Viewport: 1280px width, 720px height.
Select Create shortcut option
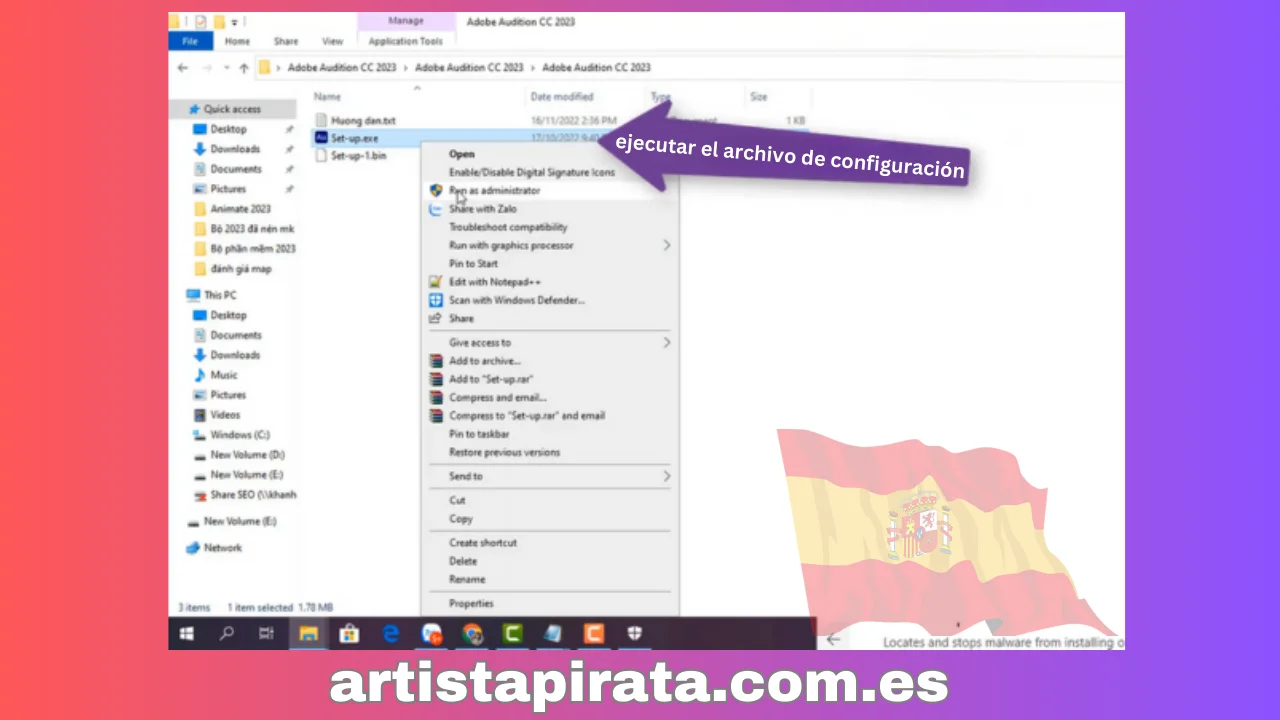point(483,542)
